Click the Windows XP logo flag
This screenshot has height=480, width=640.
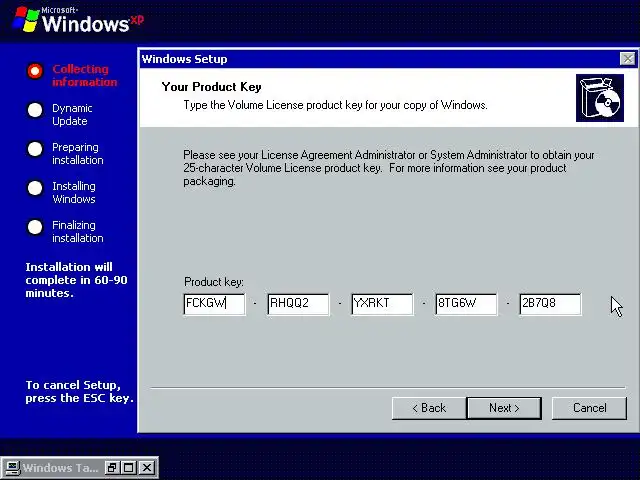coord(25,19)
